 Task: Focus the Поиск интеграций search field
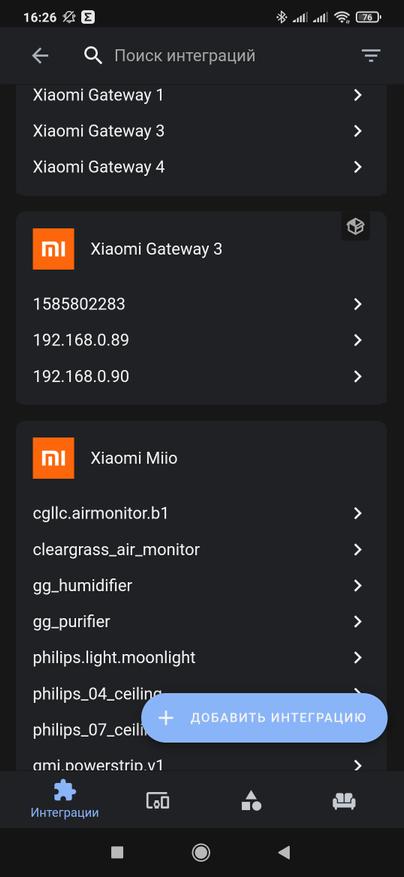[229, 55]
